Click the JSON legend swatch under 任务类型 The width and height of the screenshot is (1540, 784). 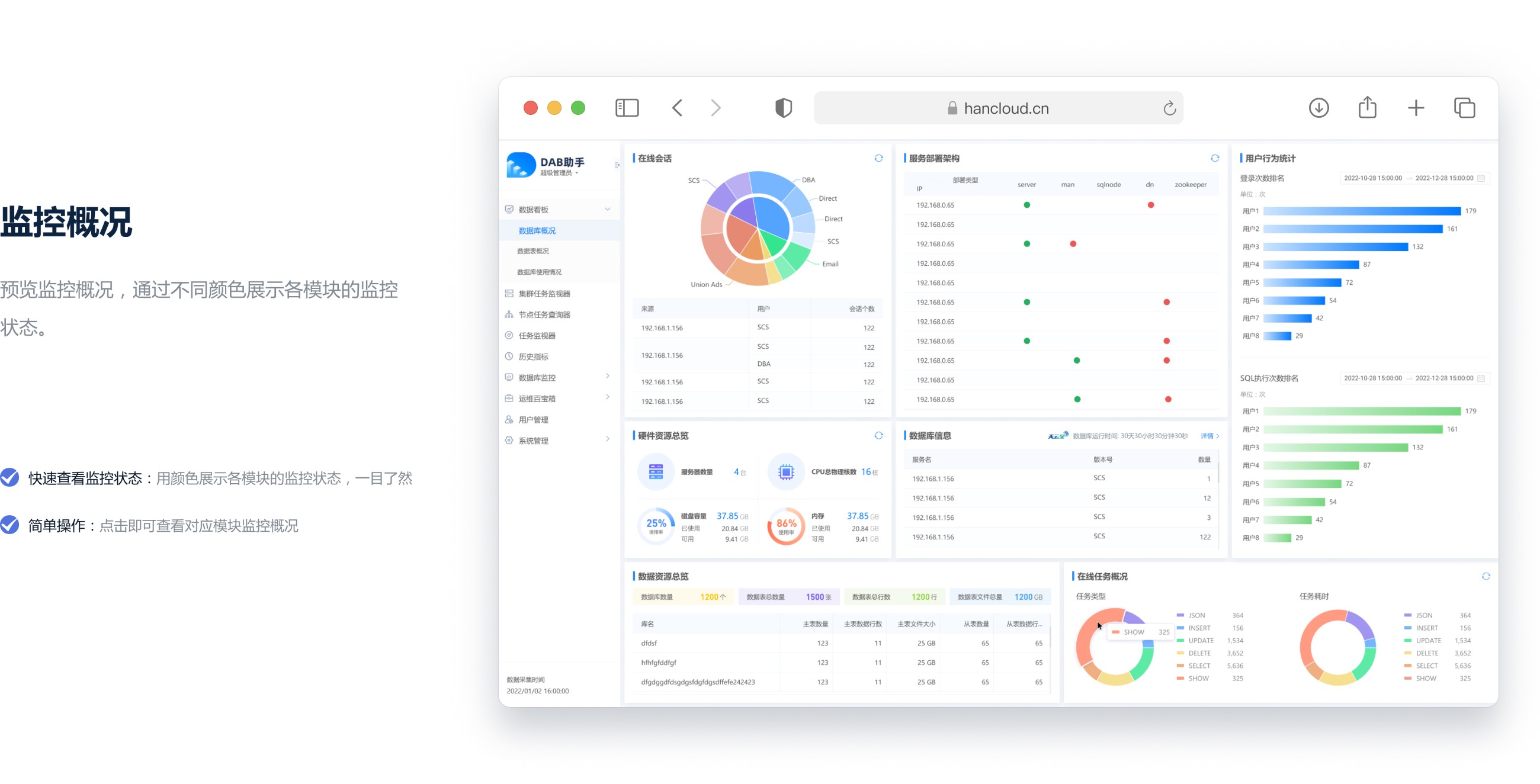[x=1180, y=615]
